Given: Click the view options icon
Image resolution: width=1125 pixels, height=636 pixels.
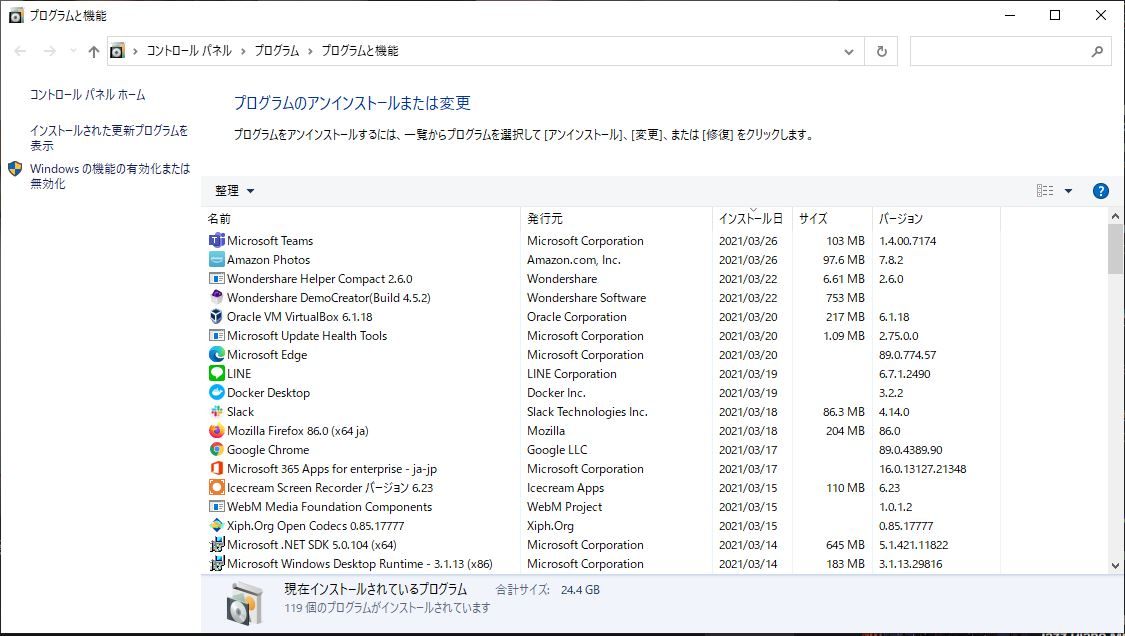Looking at the screenshot, I should (x=1045, y=191).
